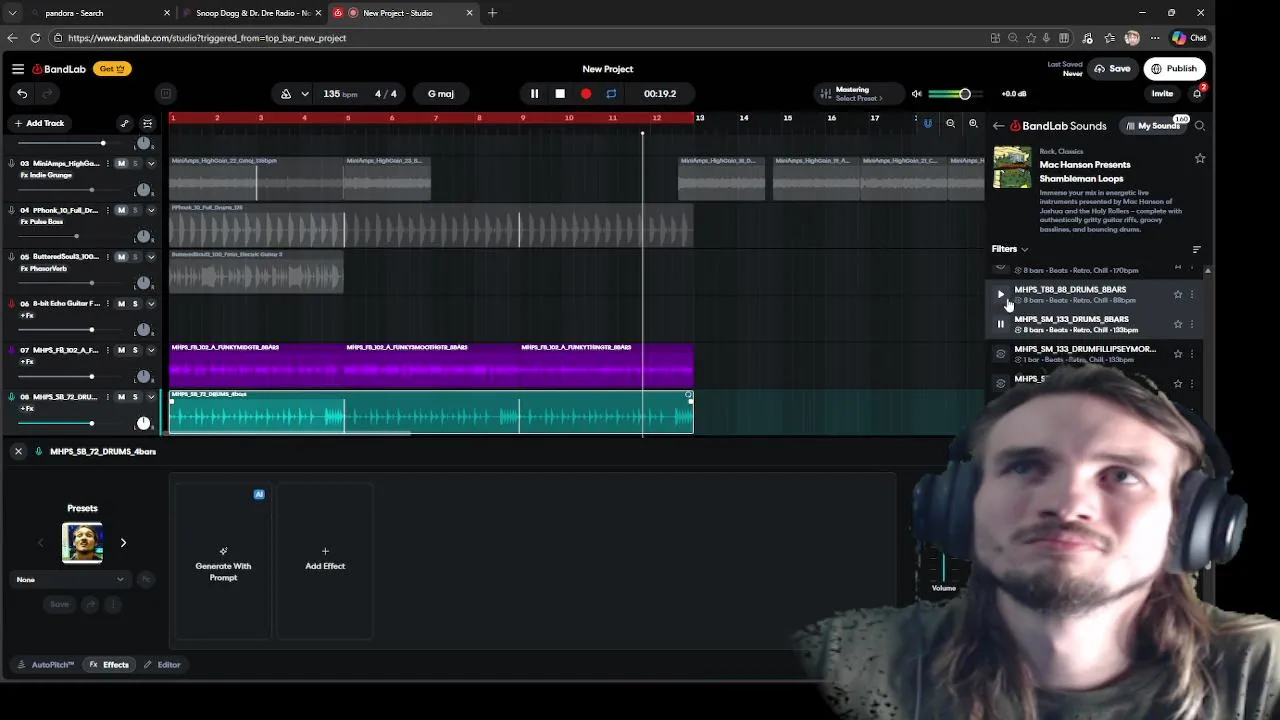Screen dimensions: 1280x720
Task: Go back in BandLab Sounds panel
Action: point(998,126)
